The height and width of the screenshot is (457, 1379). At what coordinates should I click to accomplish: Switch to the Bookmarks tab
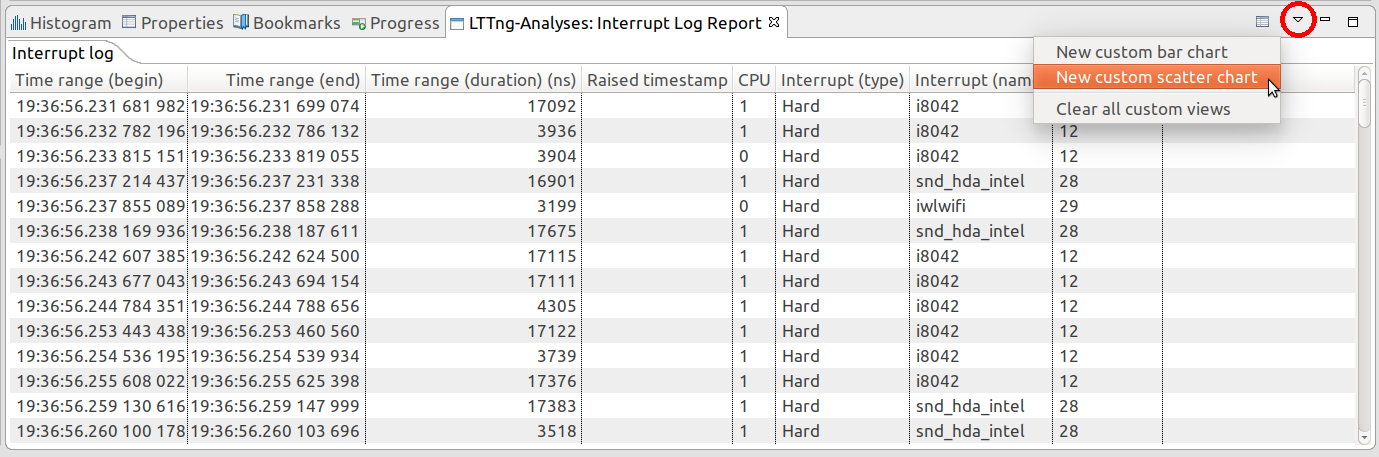click(286, 23)
